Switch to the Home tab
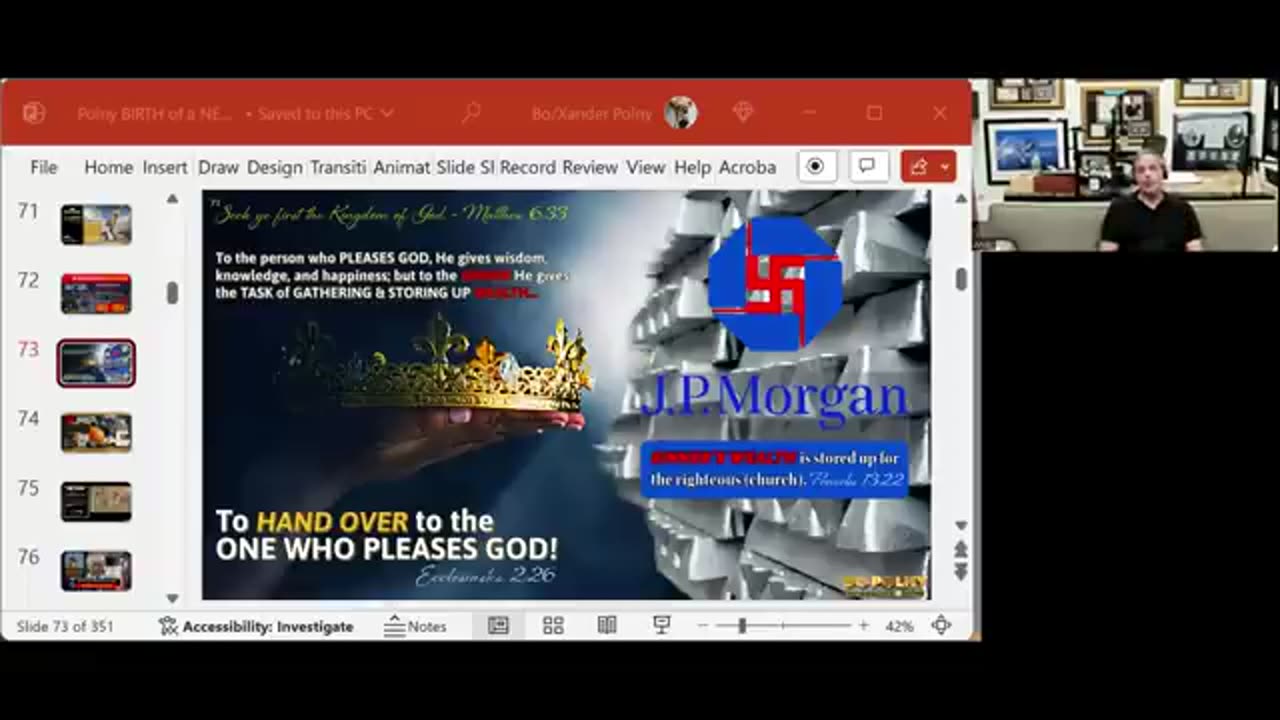 [108, 167]
